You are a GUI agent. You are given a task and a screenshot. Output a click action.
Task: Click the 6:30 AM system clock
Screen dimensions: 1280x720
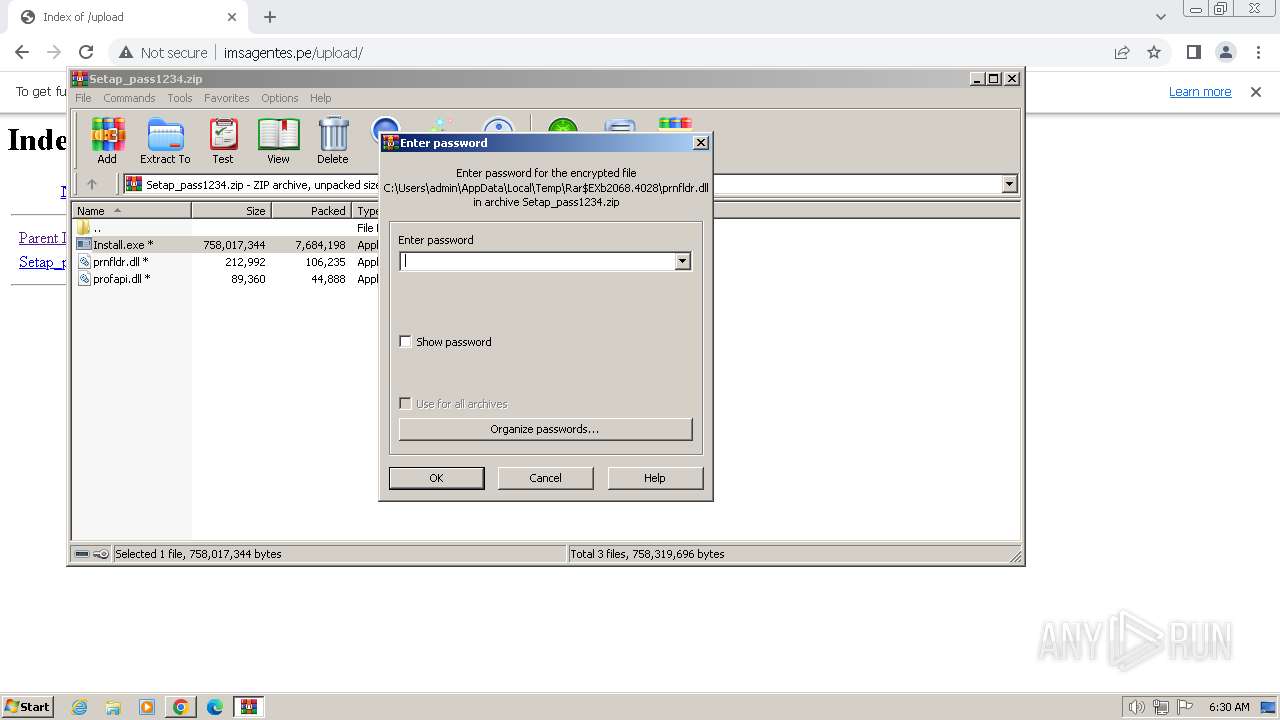tap(1229, 707)
